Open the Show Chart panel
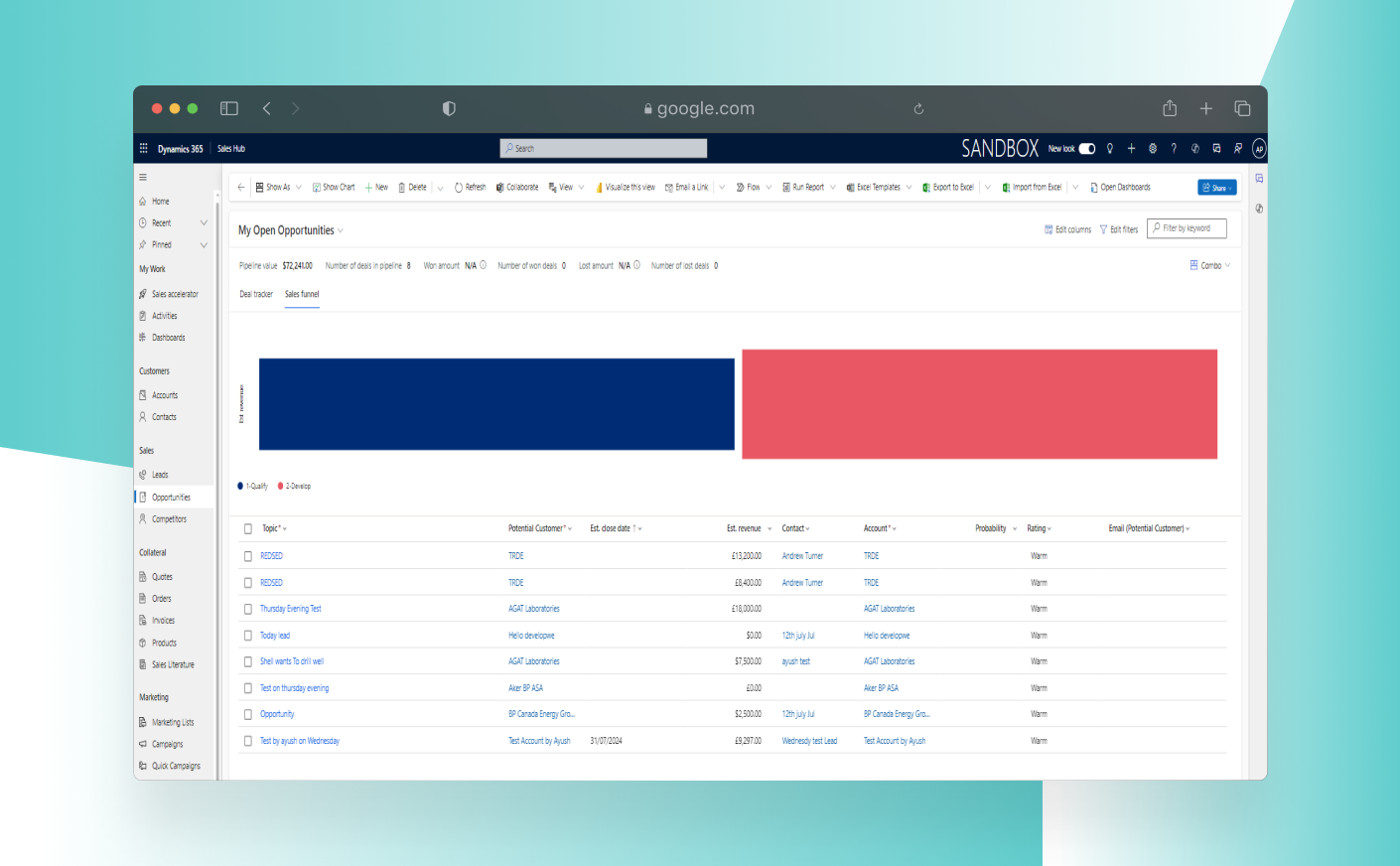 tap(333, 187)
